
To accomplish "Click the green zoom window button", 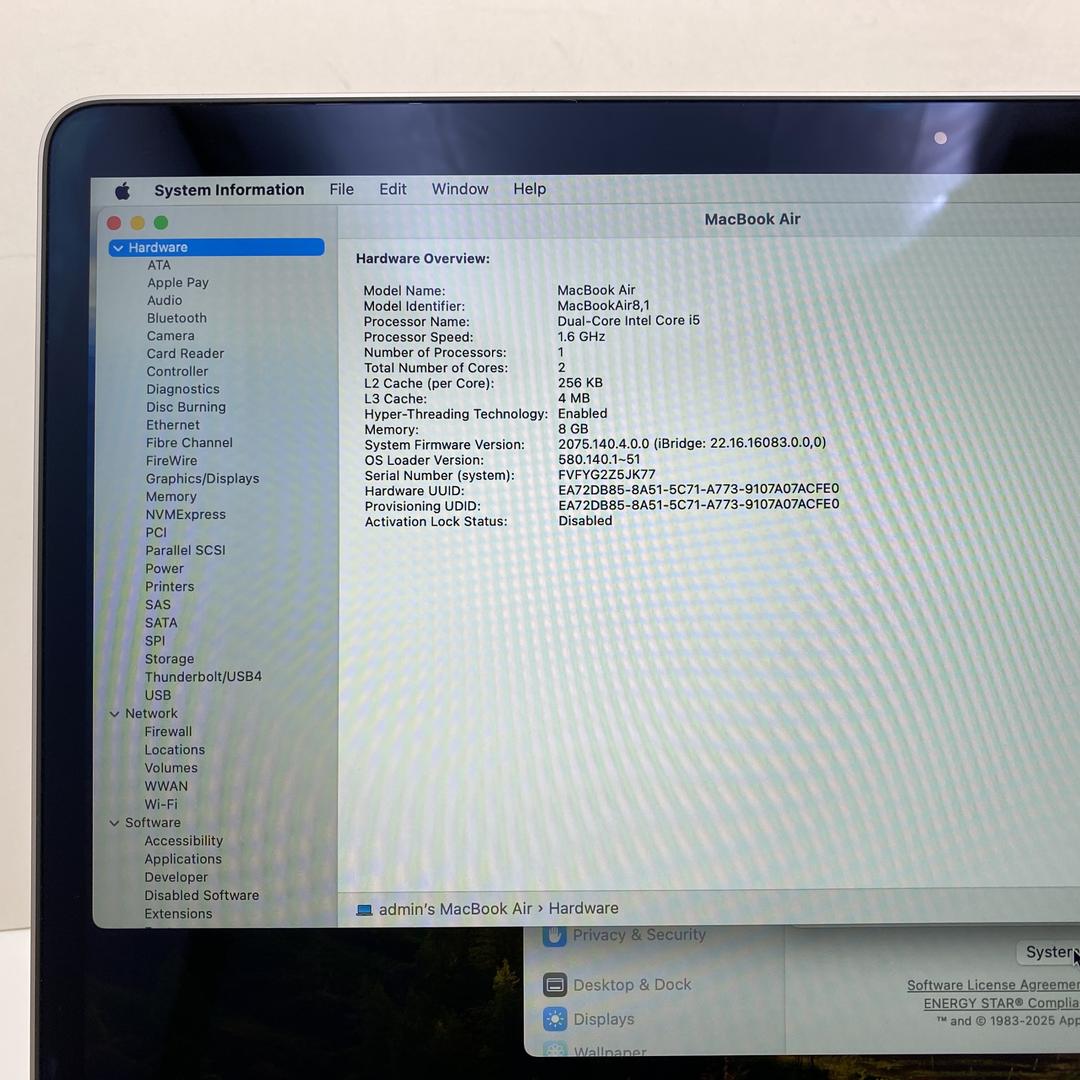I will click(161, 222).
